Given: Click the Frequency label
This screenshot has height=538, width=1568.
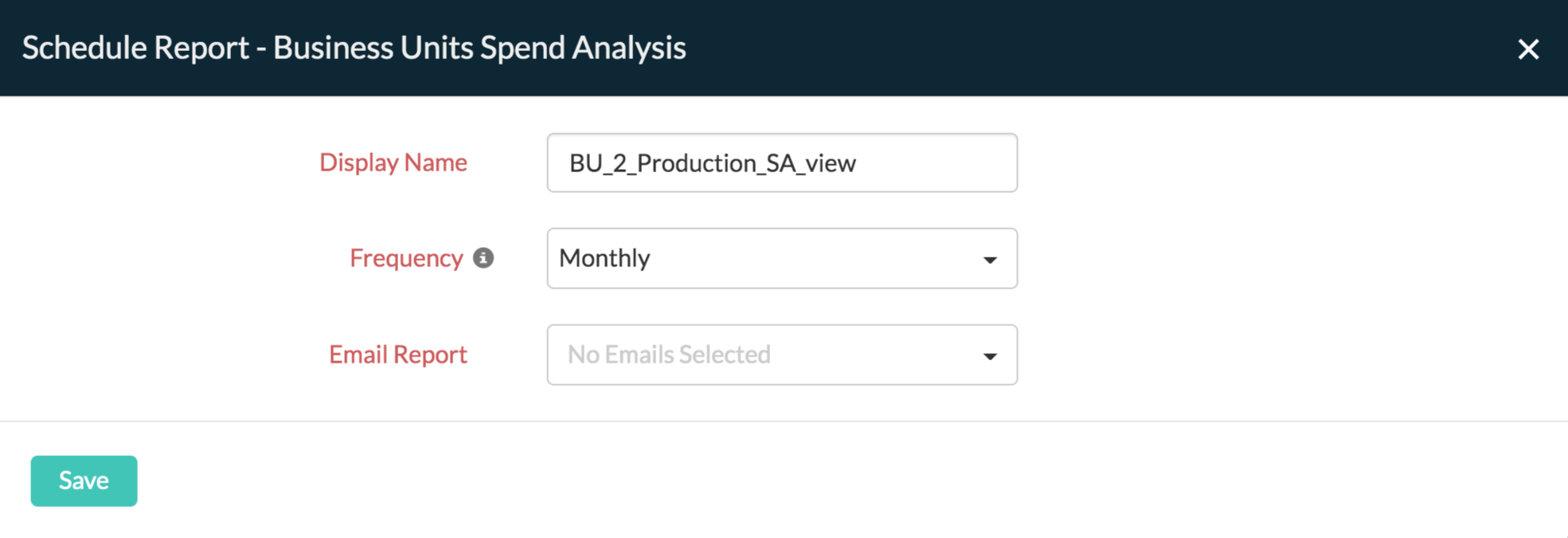Looking at the screenshot, I should click(406, 257).
